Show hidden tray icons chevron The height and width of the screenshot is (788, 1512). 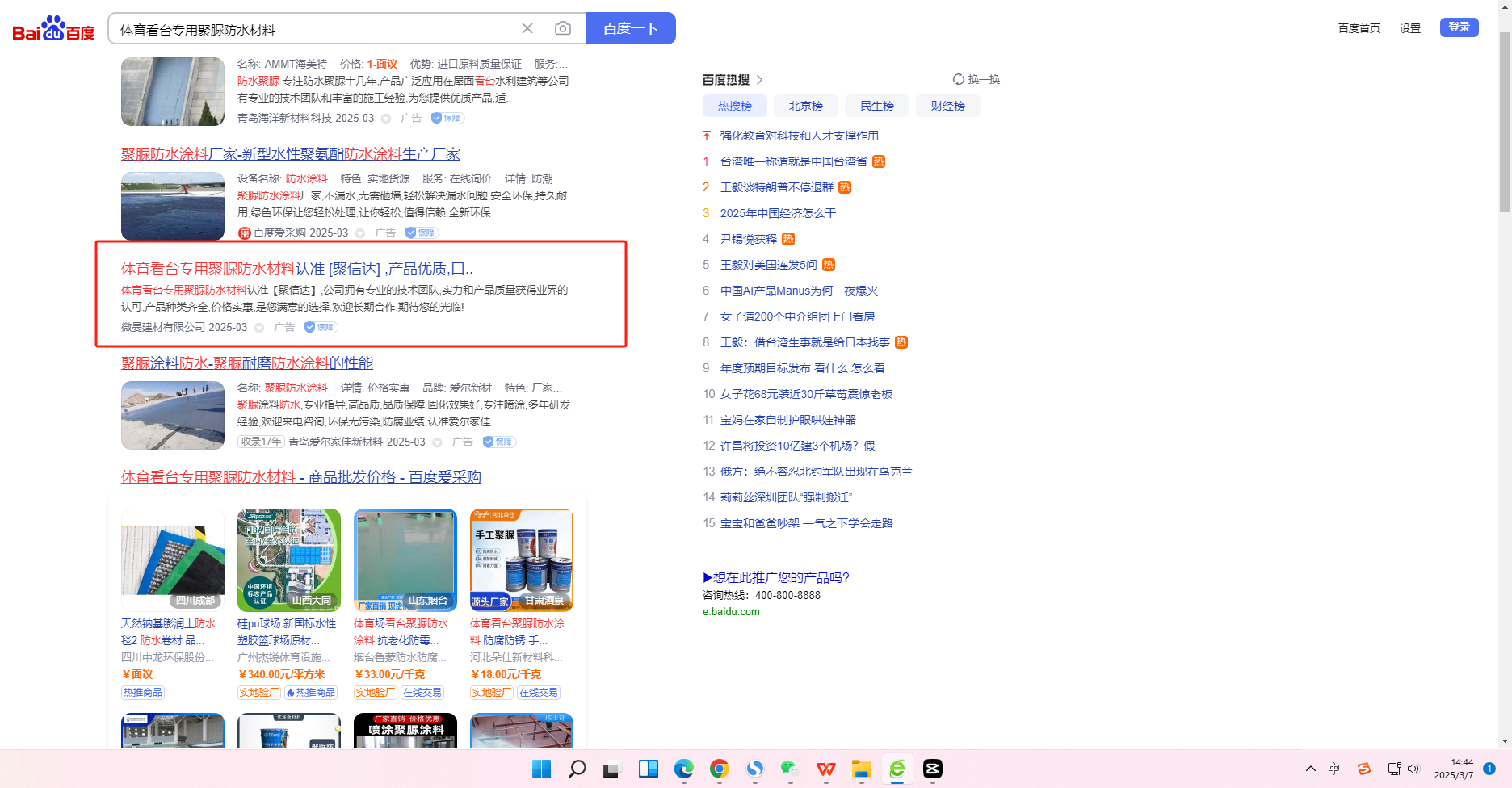pos(1310,769)
